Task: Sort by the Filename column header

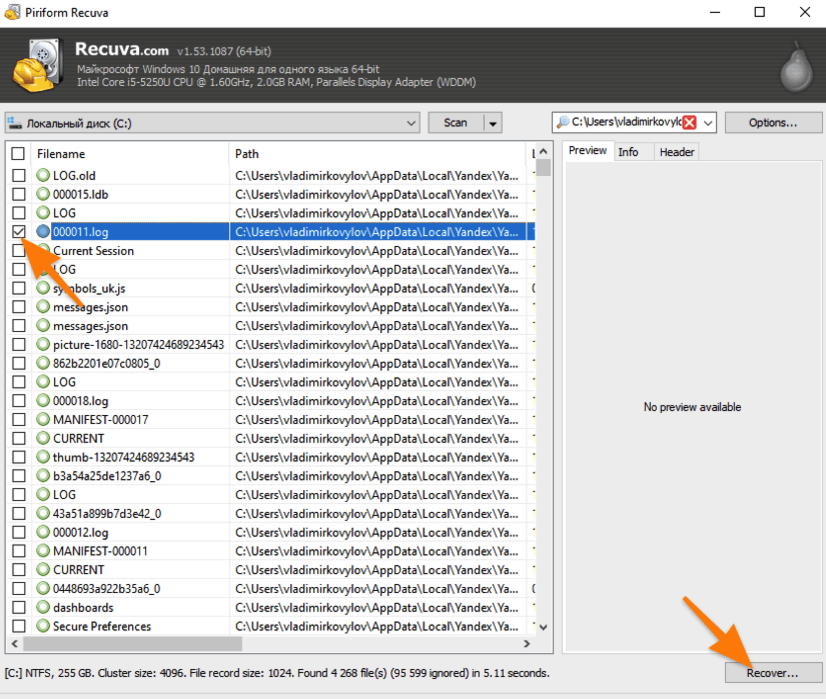Action: click(x=130, y=154)
